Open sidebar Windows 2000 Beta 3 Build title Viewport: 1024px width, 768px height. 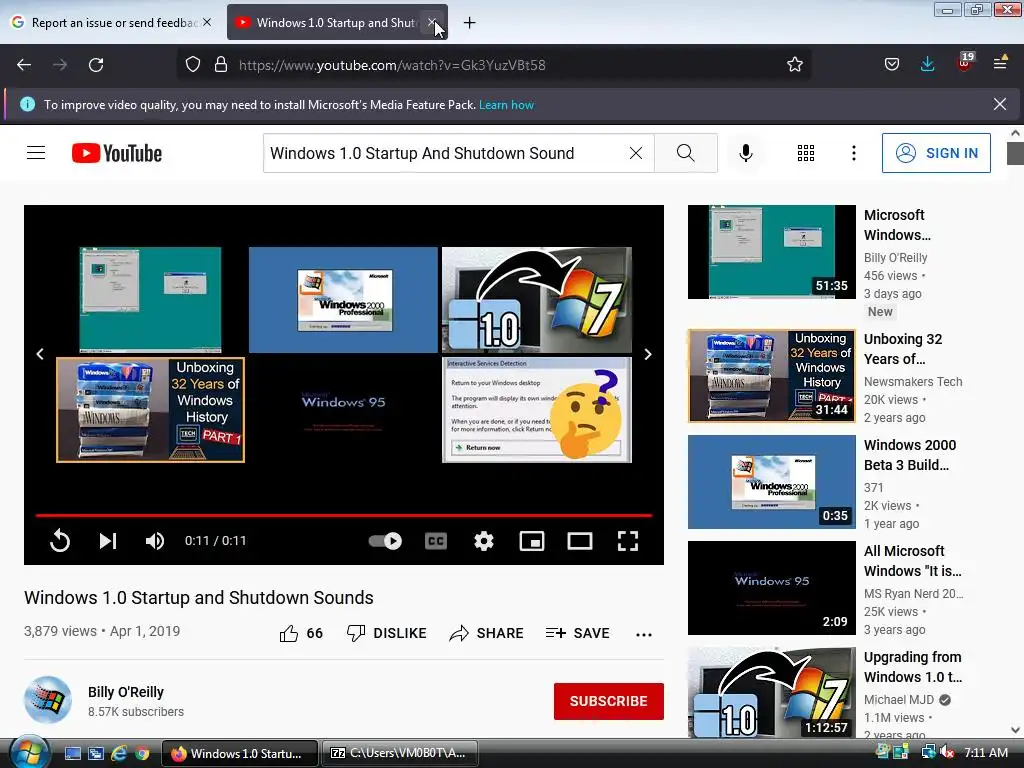pos(910,455)
